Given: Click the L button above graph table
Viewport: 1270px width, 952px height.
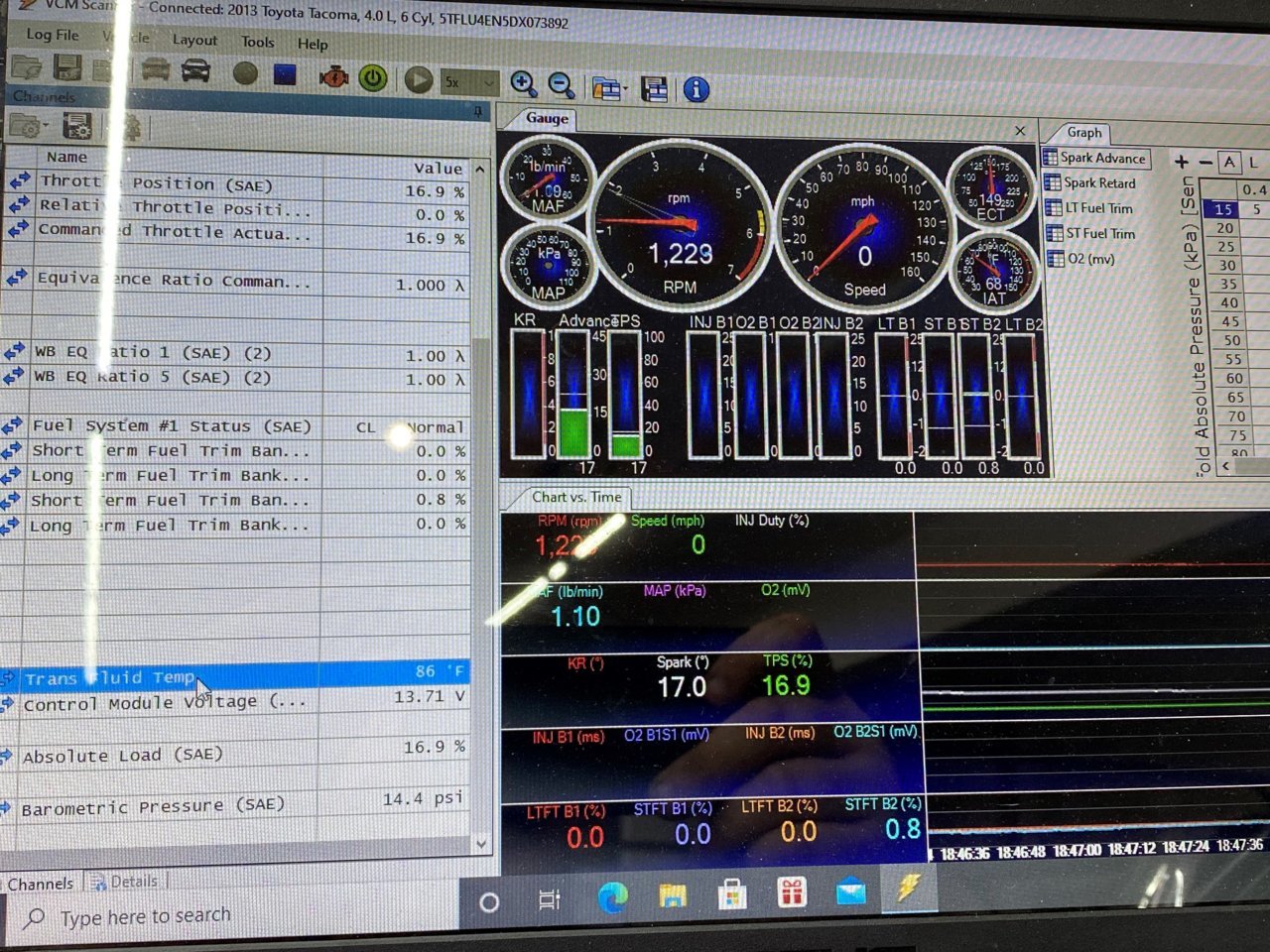Looking at the screenshot, I should tap(1254, 162).
